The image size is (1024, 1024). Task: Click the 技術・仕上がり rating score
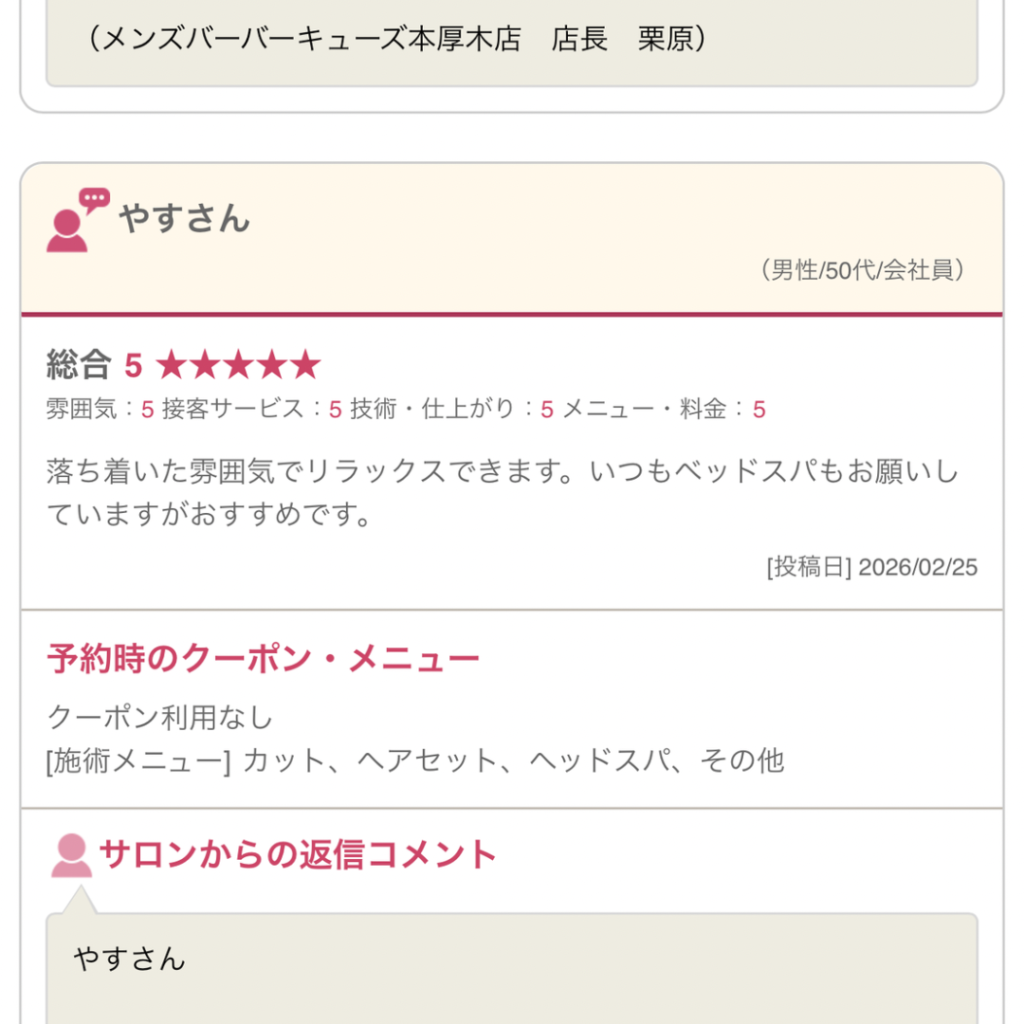pyautogui.click(x=546, y=409)
